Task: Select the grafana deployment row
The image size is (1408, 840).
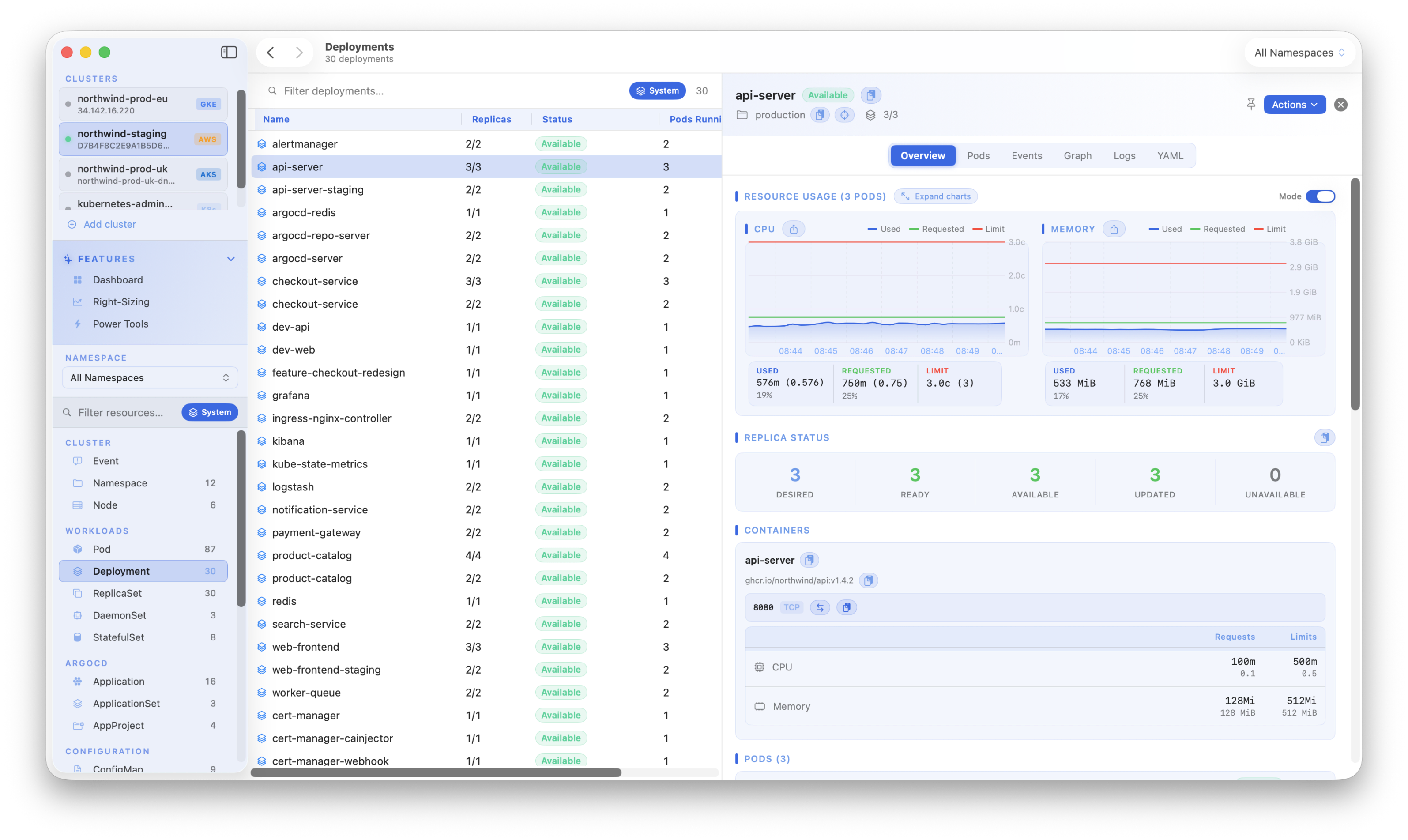Action: click(x=486, y=395)
